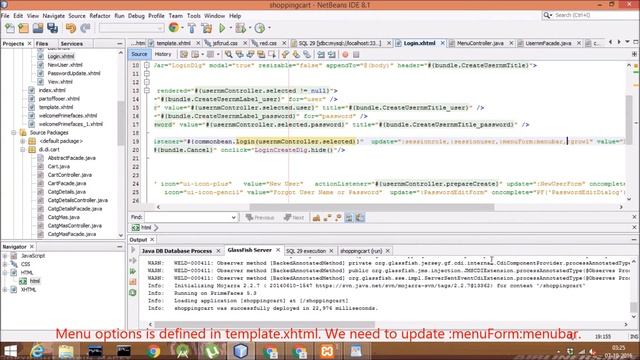
Task: Expand the JavaScript node in Navigator
Action: pyautogui.click(x=5, y=256)
